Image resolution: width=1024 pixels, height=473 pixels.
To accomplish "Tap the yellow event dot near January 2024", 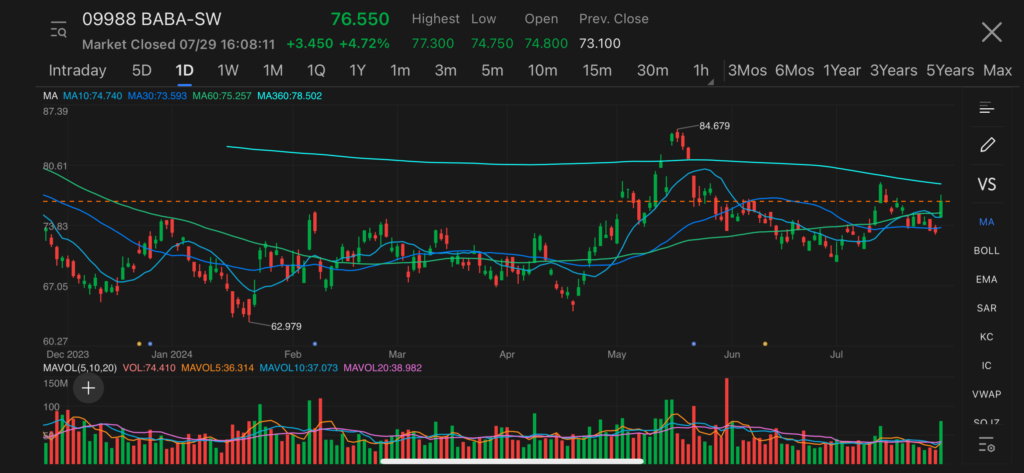I will pyautogui.click(x=139, y=343).
